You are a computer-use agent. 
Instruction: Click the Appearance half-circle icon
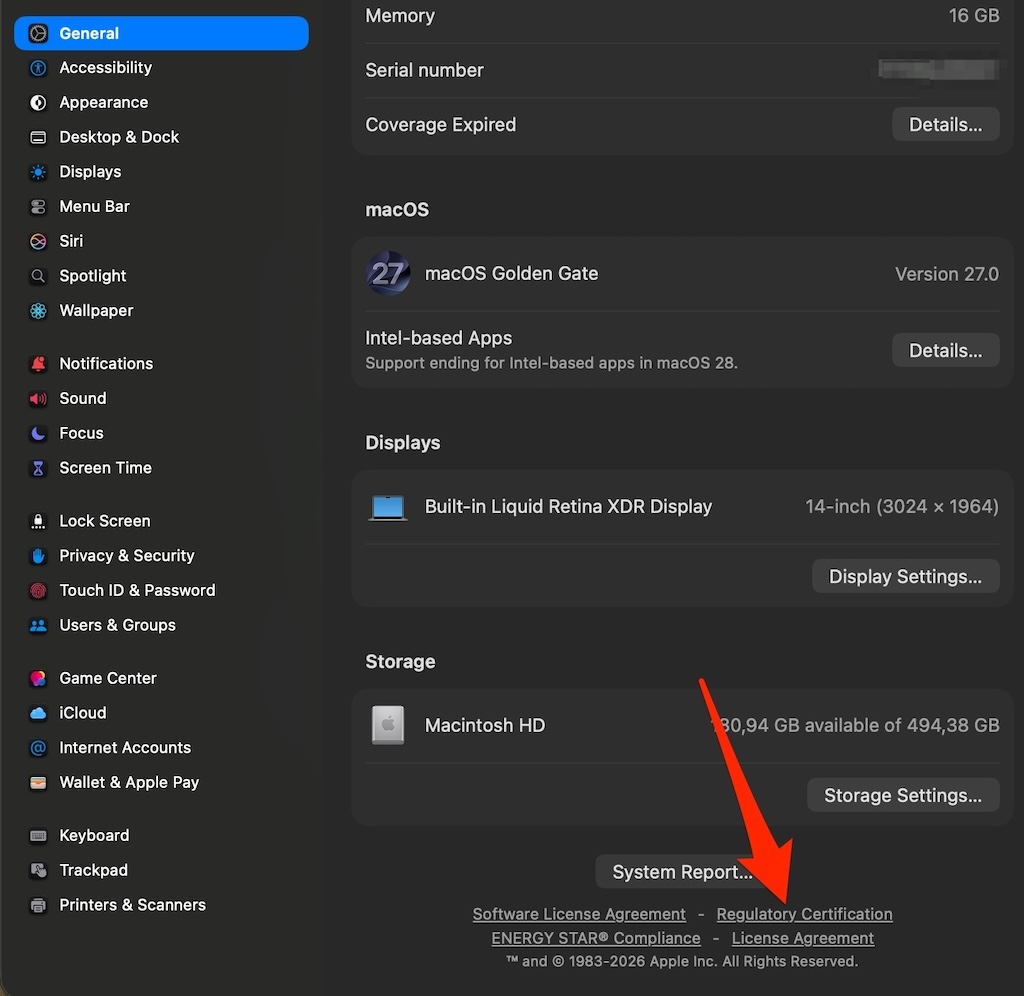[x=39, y=103]
